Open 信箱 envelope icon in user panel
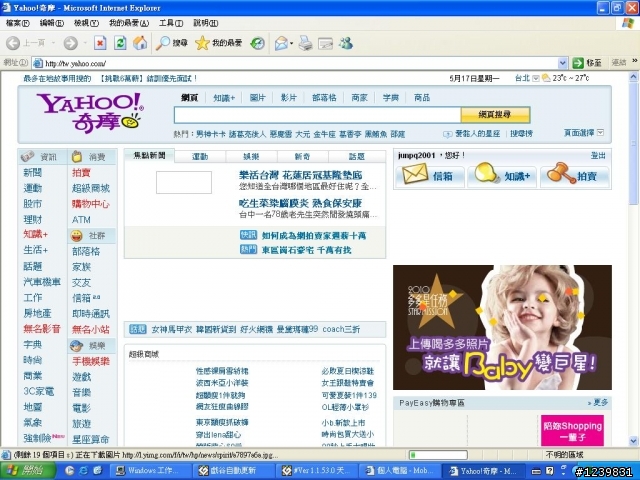Image resolution: width=640 pixels, height=480 pixels. [x=415, y=174]
